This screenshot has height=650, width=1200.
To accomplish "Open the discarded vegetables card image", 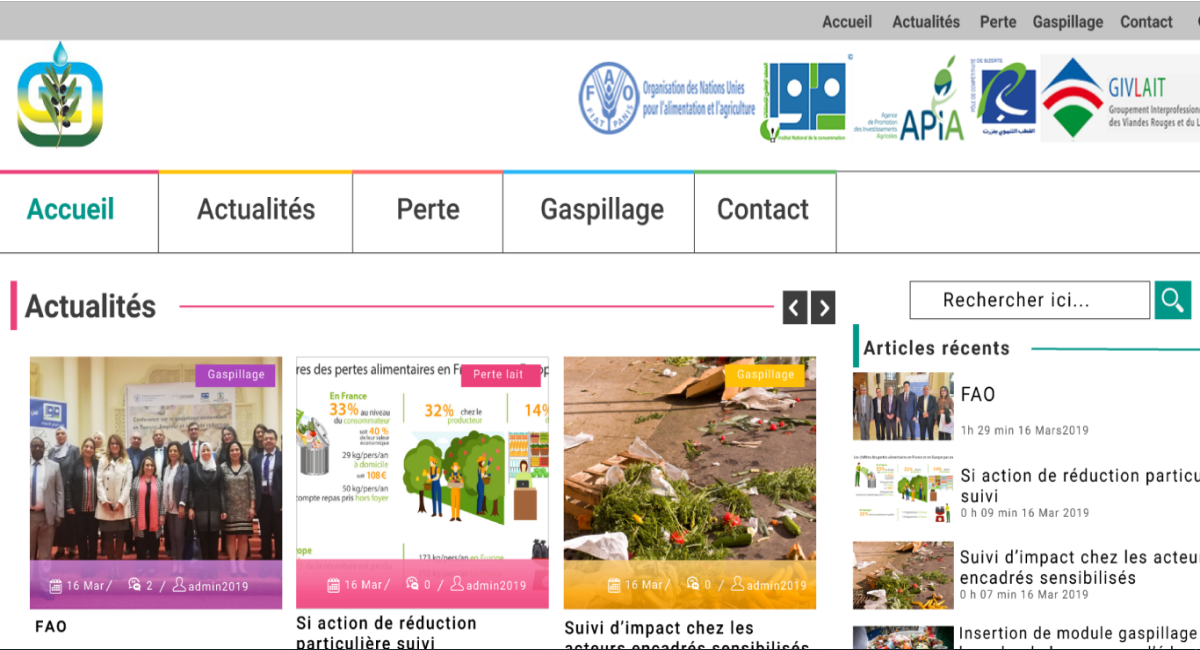I will pos(690,483).
